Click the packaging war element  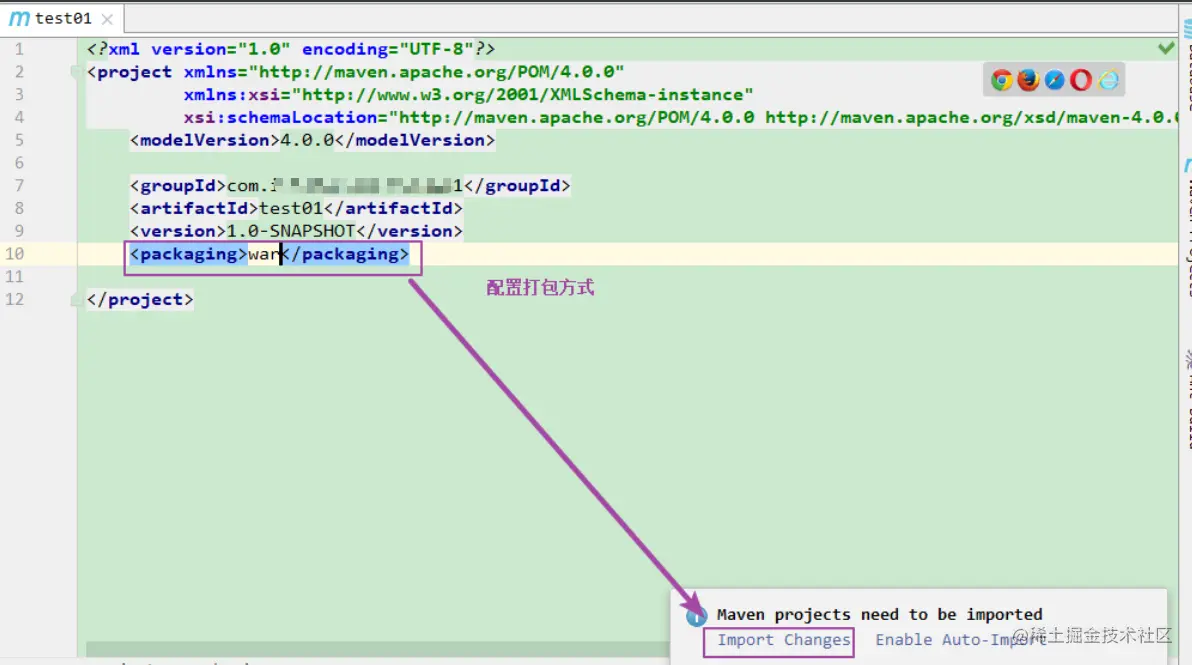(269, 254)
